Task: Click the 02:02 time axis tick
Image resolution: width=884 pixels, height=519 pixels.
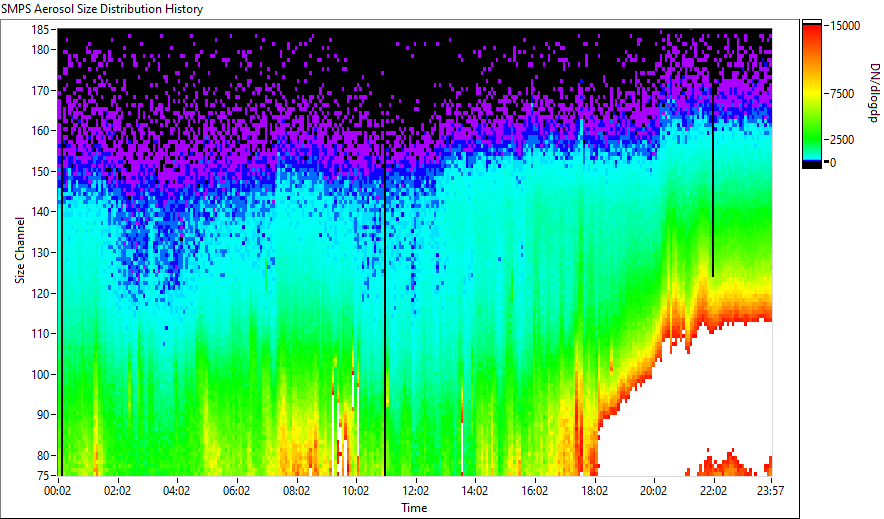Action: [x=117, y=491]
